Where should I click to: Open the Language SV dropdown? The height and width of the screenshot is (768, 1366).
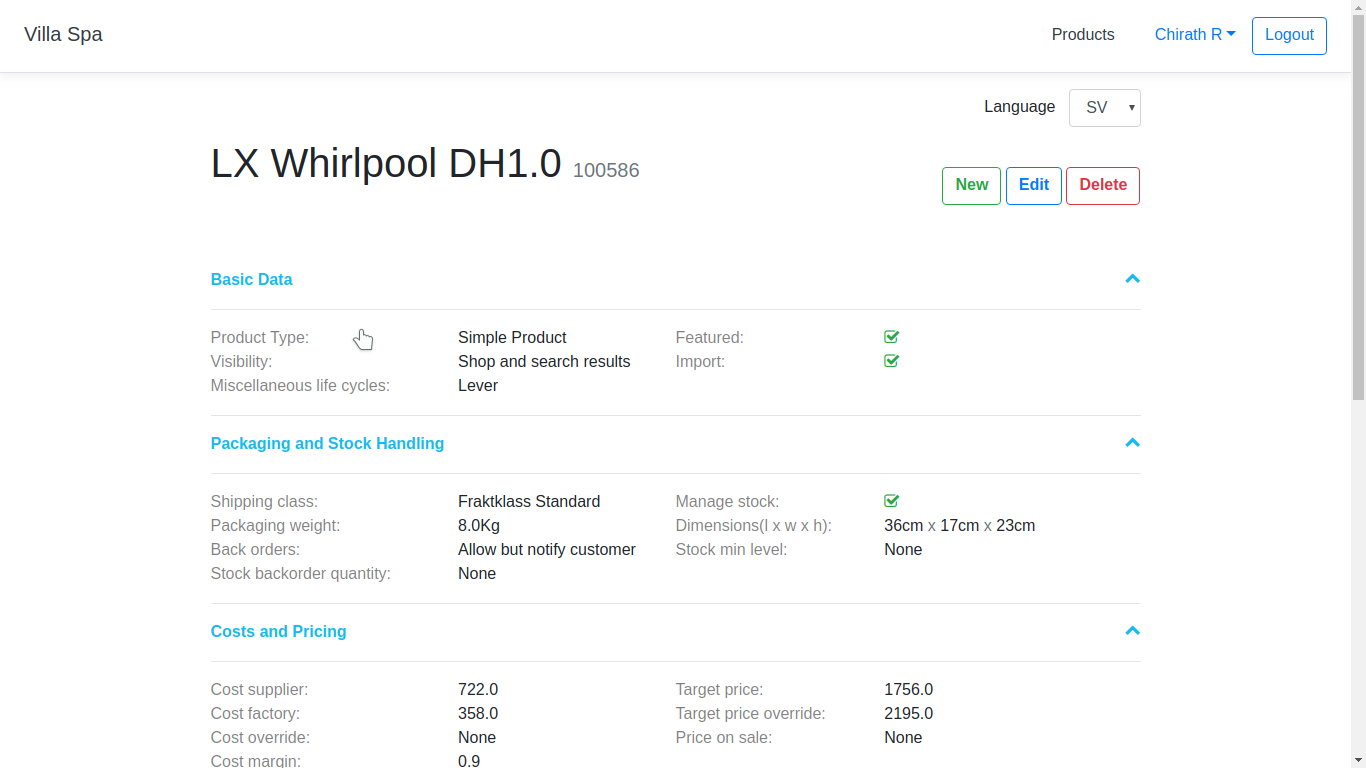[1104, 108]
